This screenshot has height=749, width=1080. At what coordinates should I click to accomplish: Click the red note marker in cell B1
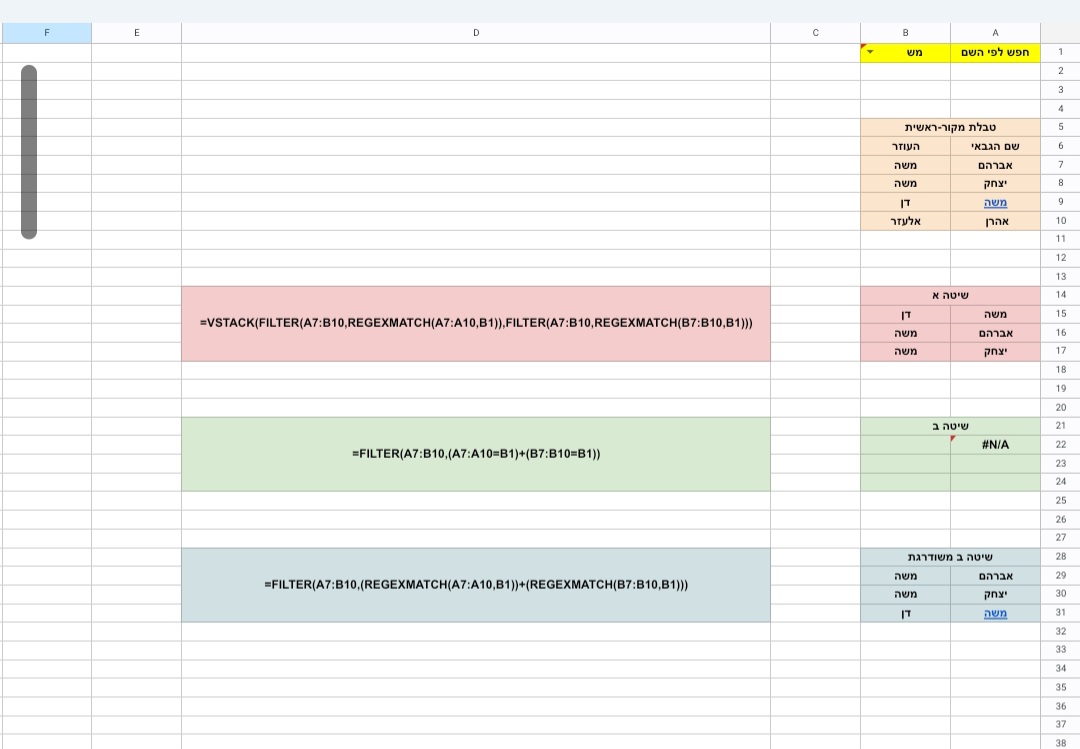pos(864,47)
